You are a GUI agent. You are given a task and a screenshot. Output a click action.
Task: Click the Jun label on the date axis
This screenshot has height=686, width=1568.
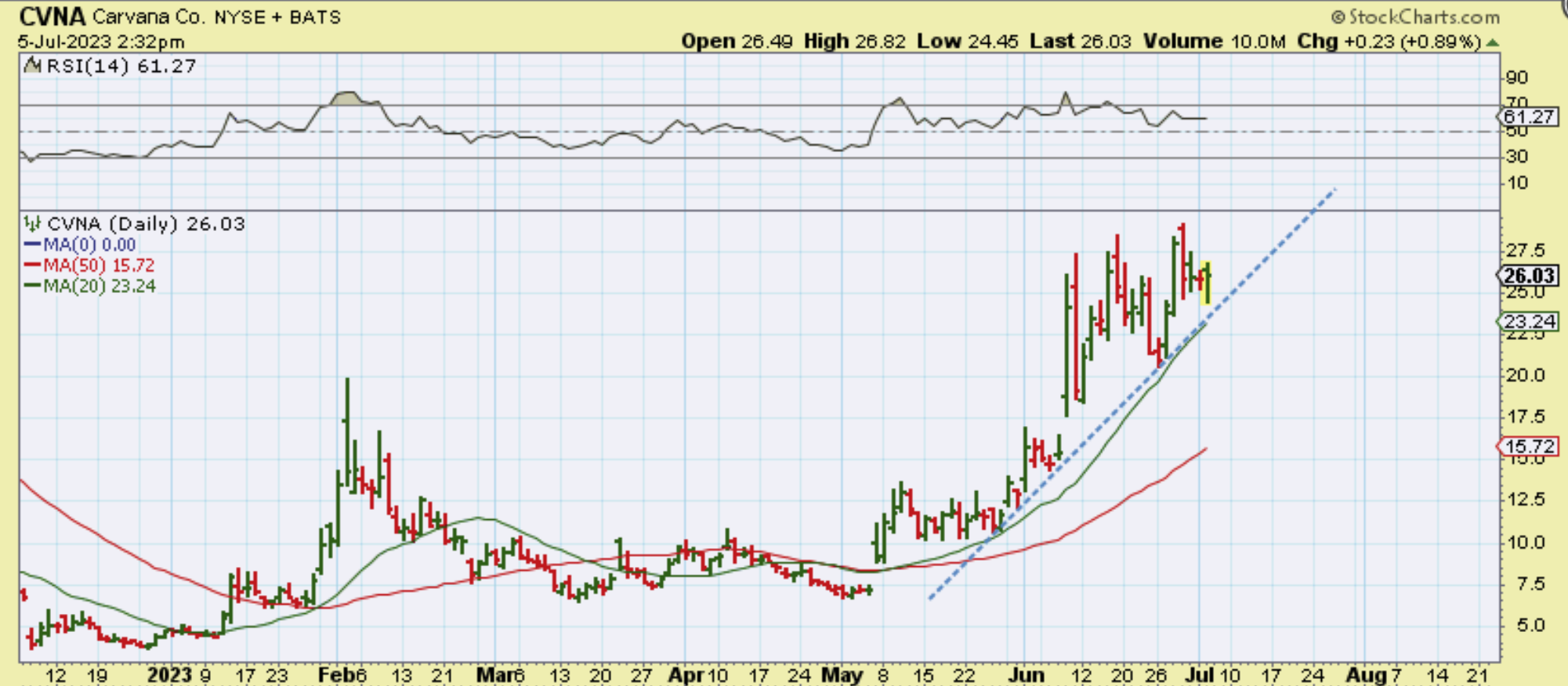pos(1027,675)
